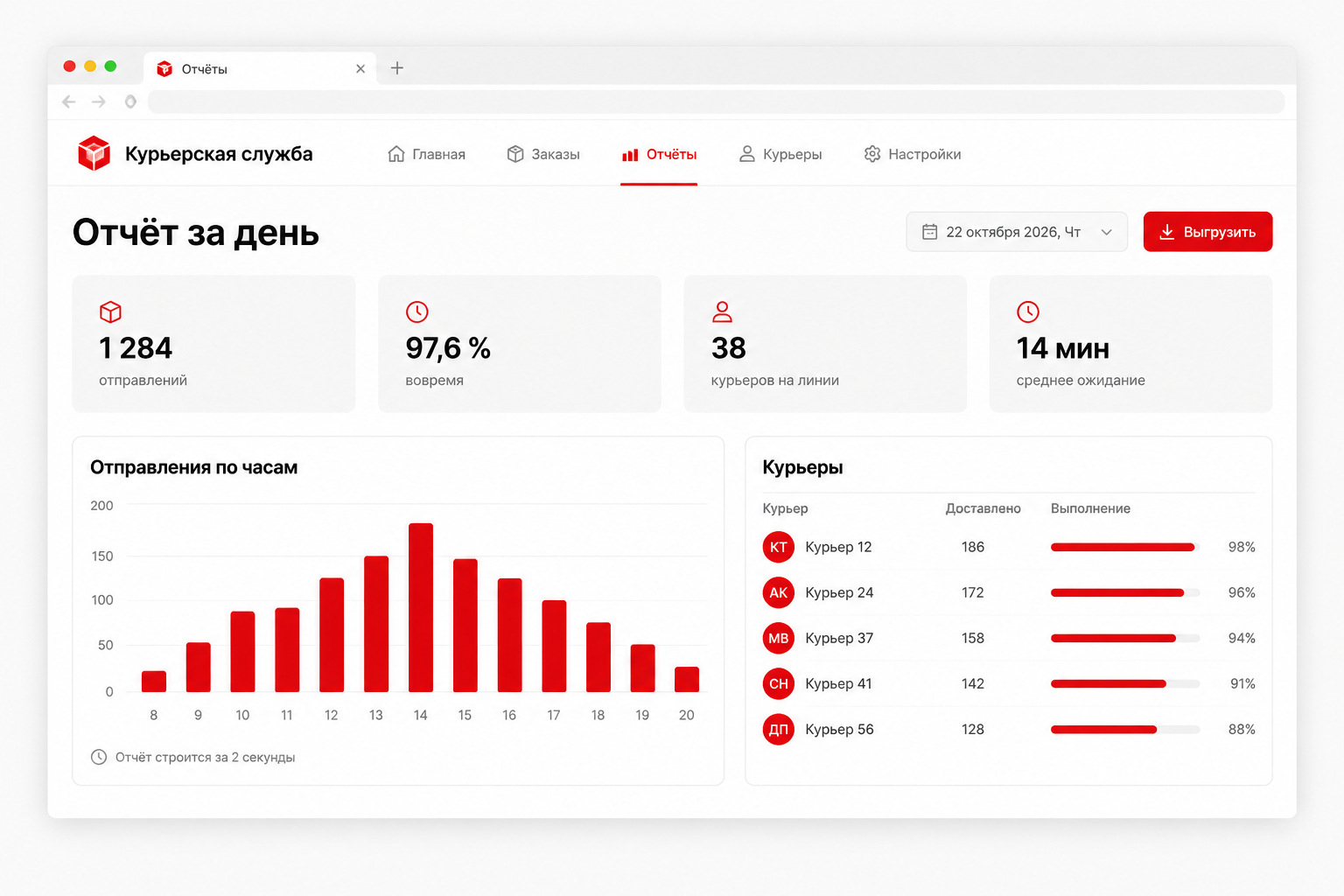Image resolution: width=1344 pixels, height=896 pixels.
Task: Click Курьер 56 progress bar at 88%
Action: tap(1125, 729)
